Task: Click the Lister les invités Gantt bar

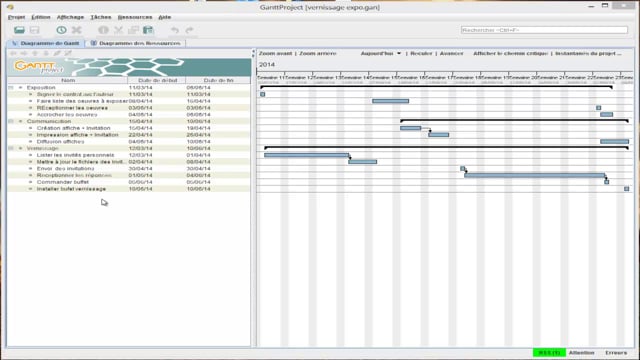Action: click(307, 155)
